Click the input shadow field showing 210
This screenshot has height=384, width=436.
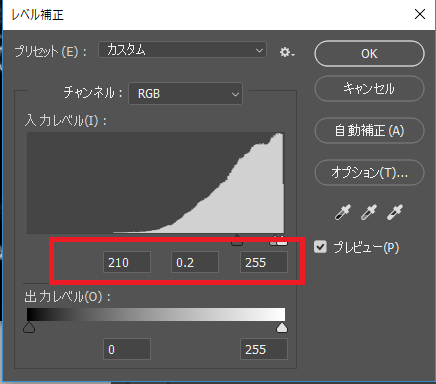[127, 262]
